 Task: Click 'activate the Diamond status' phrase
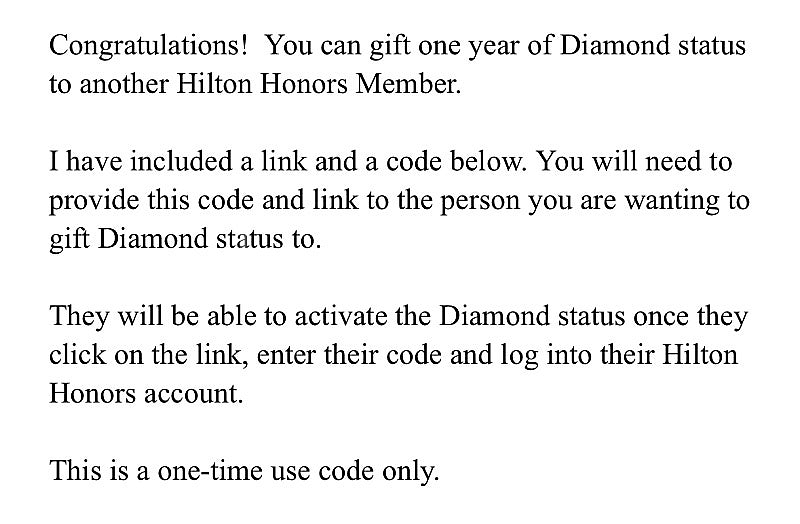pos(460,316)
